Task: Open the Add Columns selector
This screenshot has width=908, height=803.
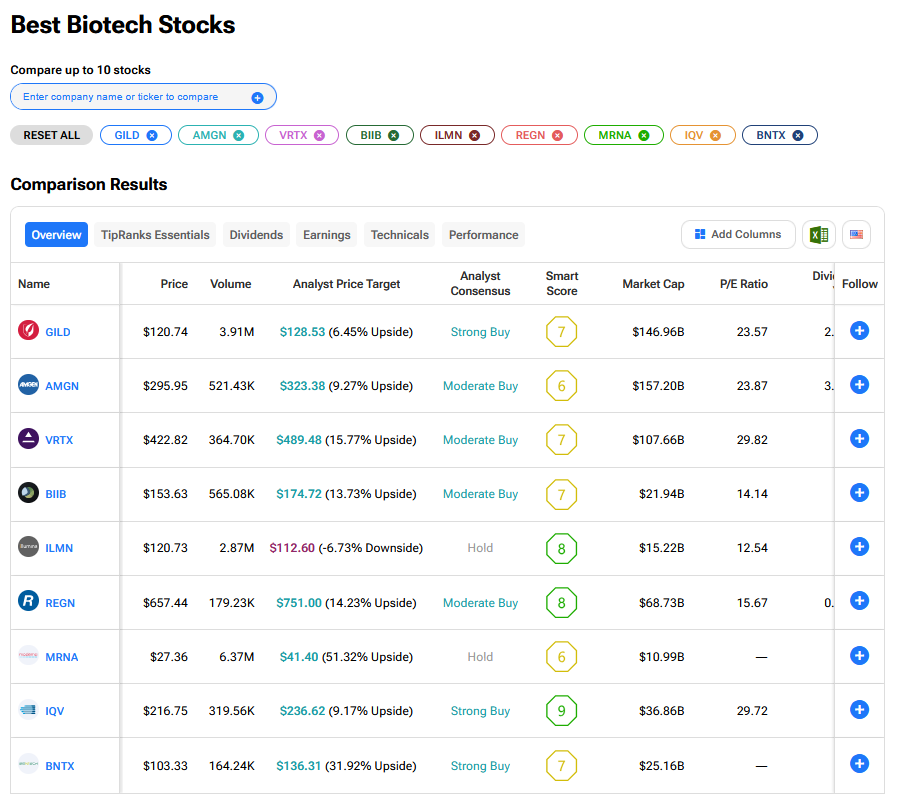Action: click(738, 235)
